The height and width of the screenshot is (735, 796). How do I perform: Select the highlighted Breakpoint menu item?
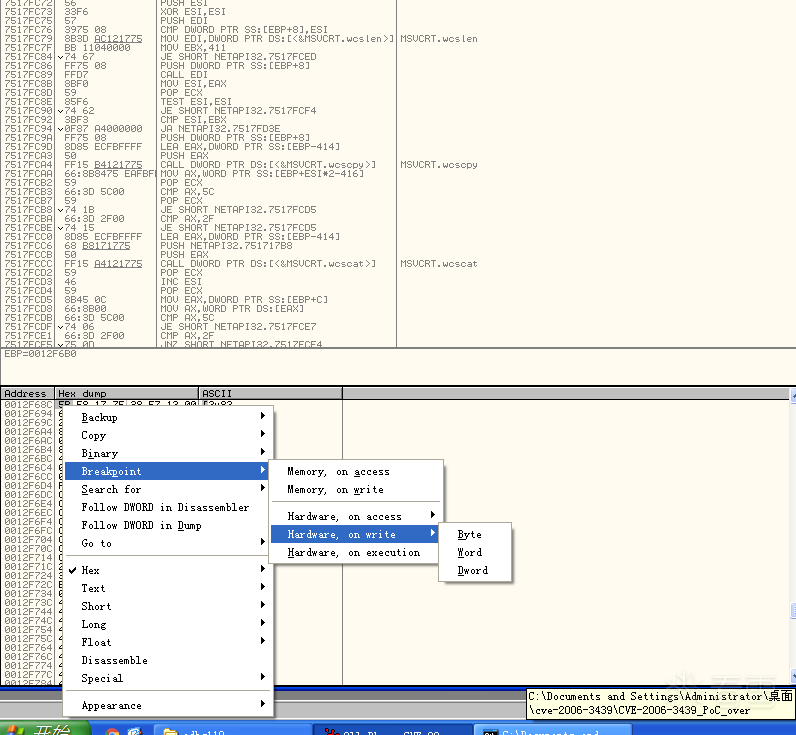click(168, 471)
